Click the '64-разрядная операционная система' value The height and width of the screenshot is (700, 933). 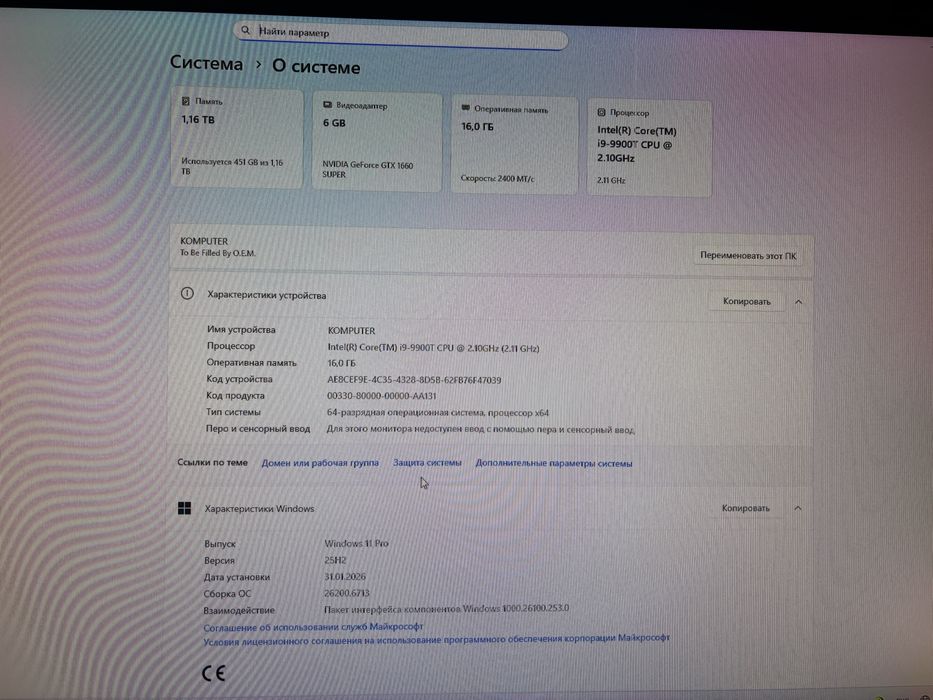click(x=437, y=412)
